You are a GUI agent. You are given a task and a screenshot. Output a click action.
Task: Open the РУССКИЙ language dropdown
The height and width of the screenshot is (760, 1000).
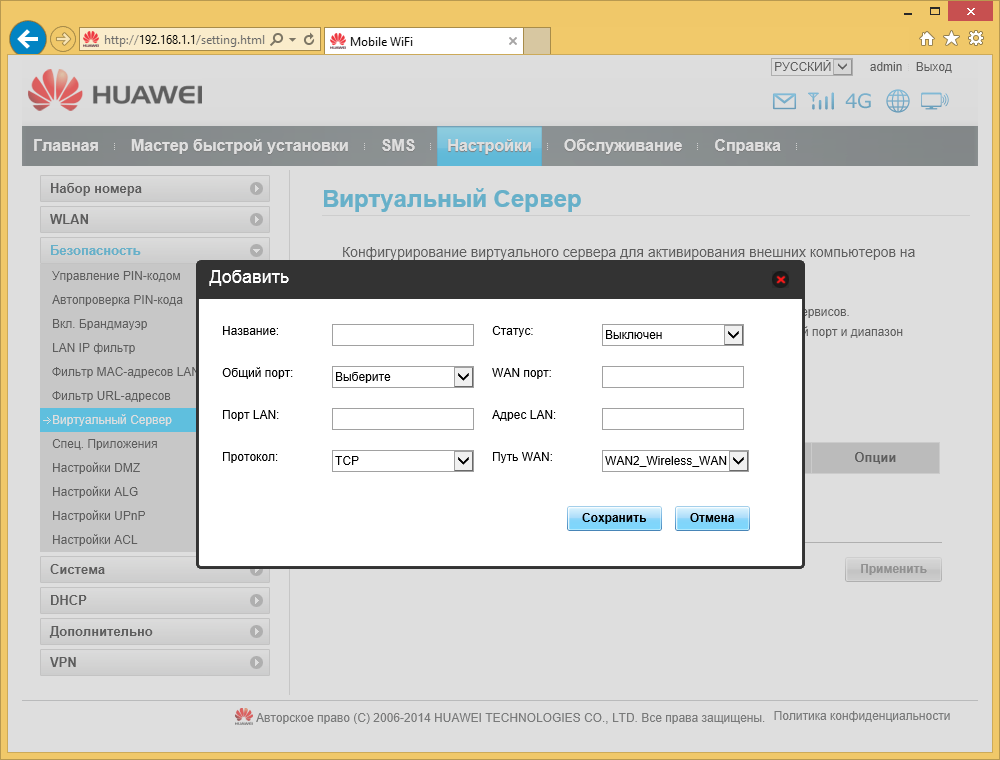coord(811,67)
